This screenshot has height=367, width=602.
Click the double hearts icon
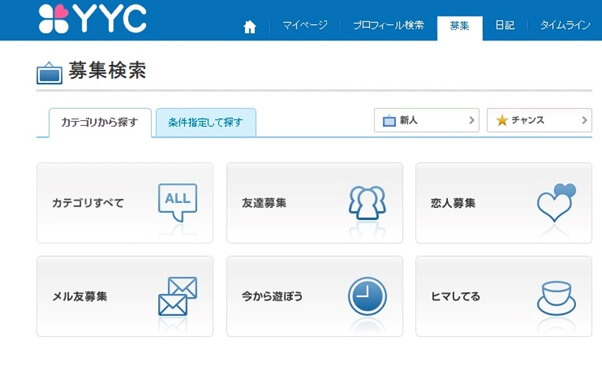click(556, 202)
